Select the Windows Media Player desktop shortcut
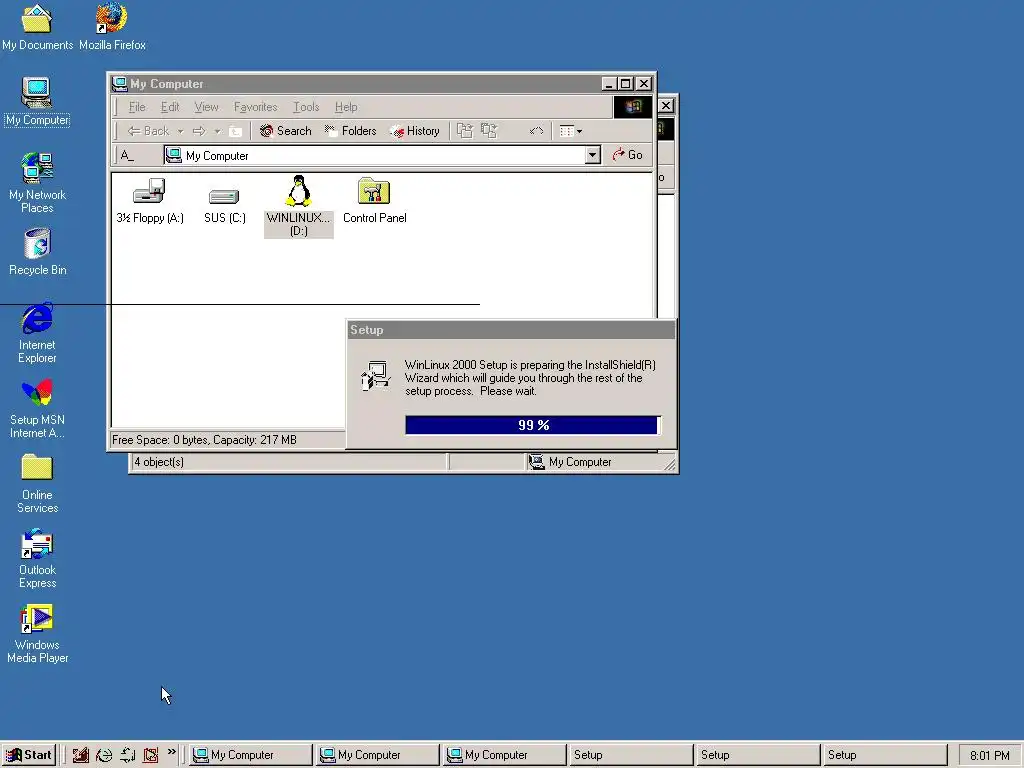Screen dimensions: 1024x768 point(37,618)
